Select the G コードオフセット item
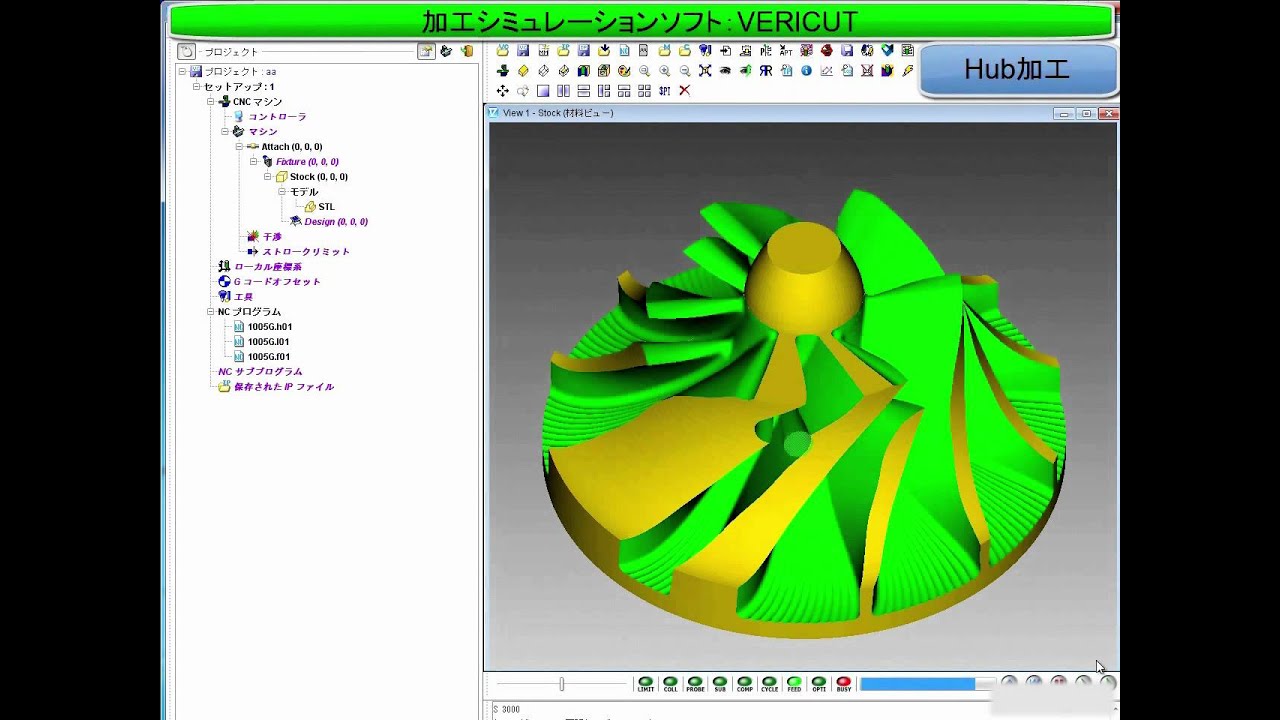The image size is (1280, 720). coord(277,282)
